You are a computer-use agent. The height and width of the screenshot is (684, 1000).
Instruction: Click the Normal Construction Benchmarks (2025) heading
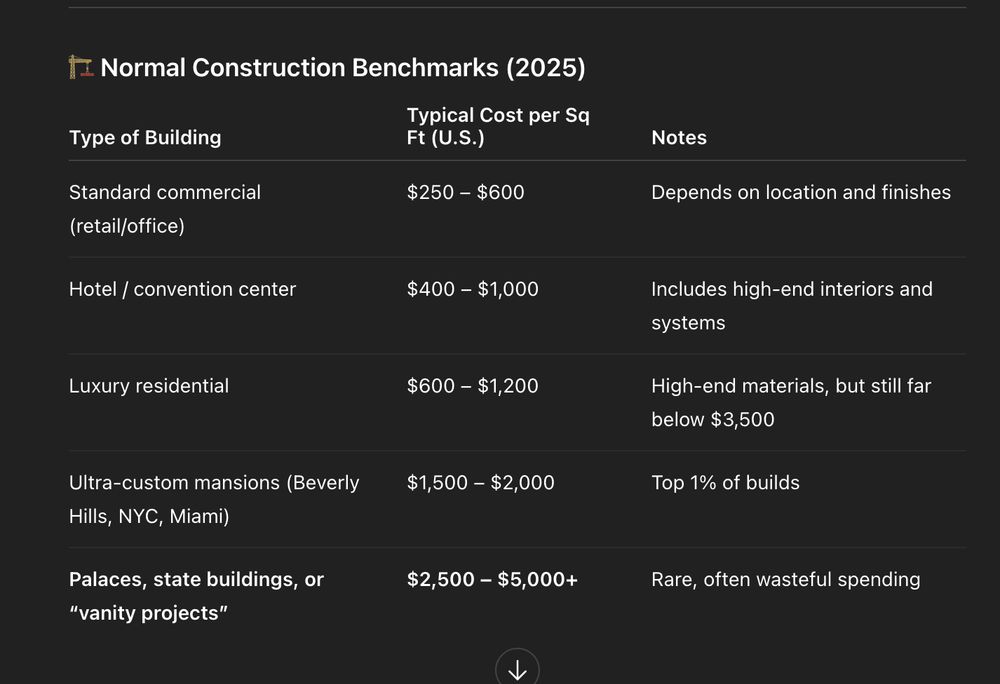[343, 68]
